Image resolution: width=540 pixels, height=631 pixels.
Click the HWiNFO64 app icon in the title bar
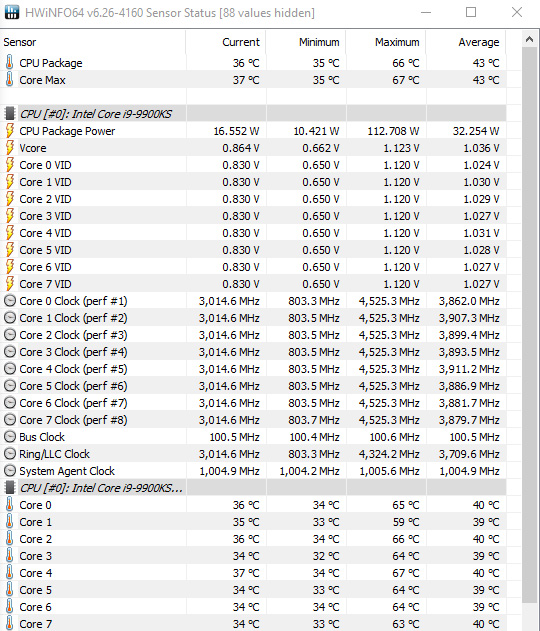pyautogui.click(x=12, y=12)
